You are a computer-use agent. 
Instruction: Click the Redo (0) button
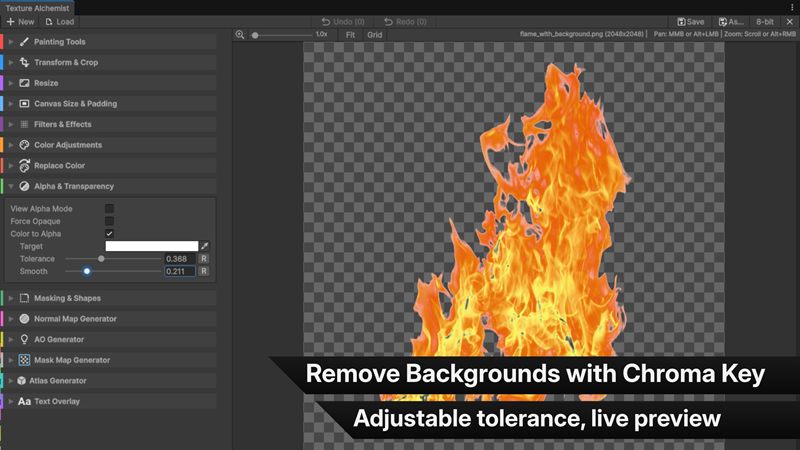(405, 21)
